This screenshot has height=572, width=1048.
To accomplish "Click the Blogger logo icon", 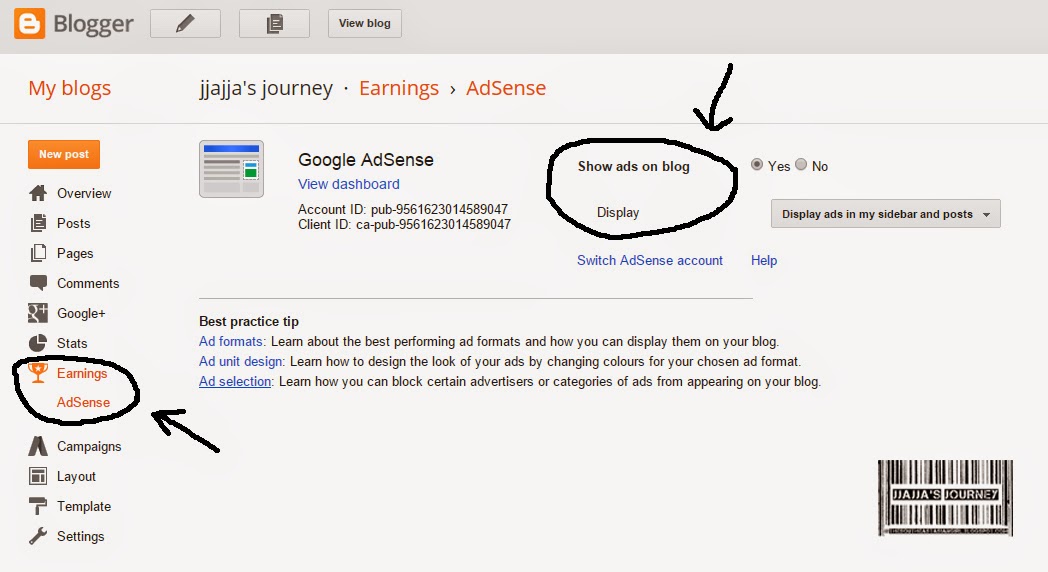I will 29,23.
